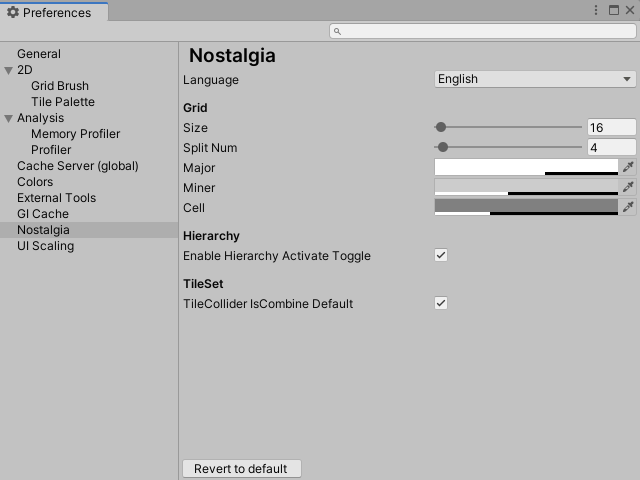This screenshot has height=480, width=640.
Task: Click the Split Num value field
Action: [611, 147]
